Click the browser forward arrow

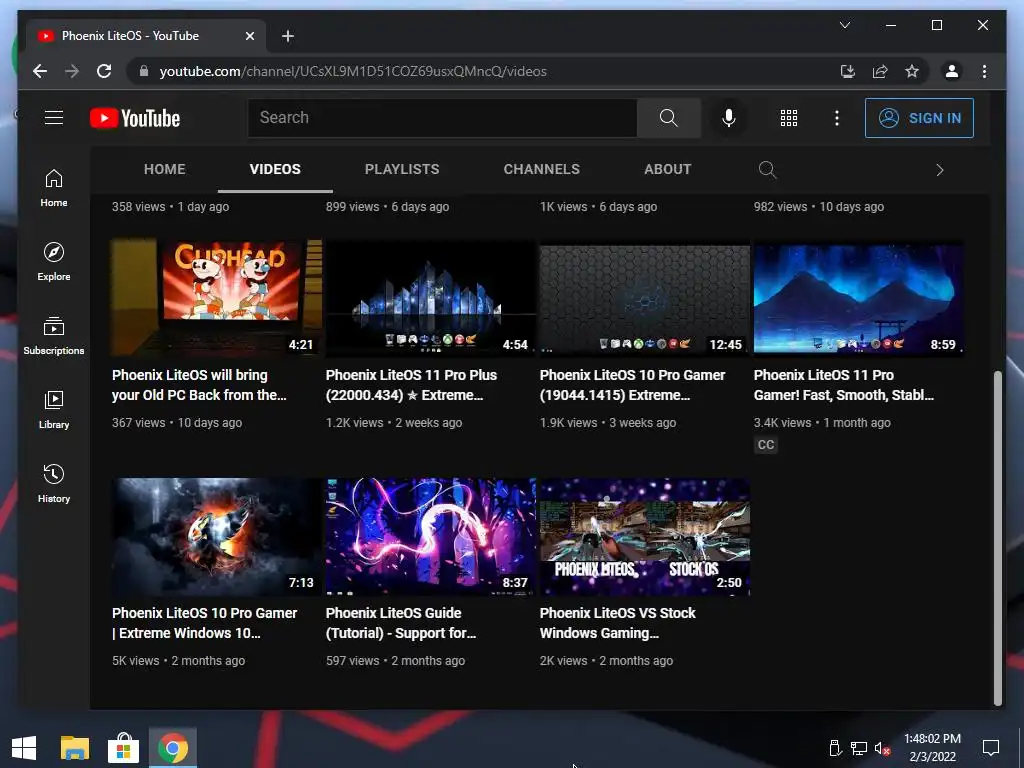pos(72,71)
